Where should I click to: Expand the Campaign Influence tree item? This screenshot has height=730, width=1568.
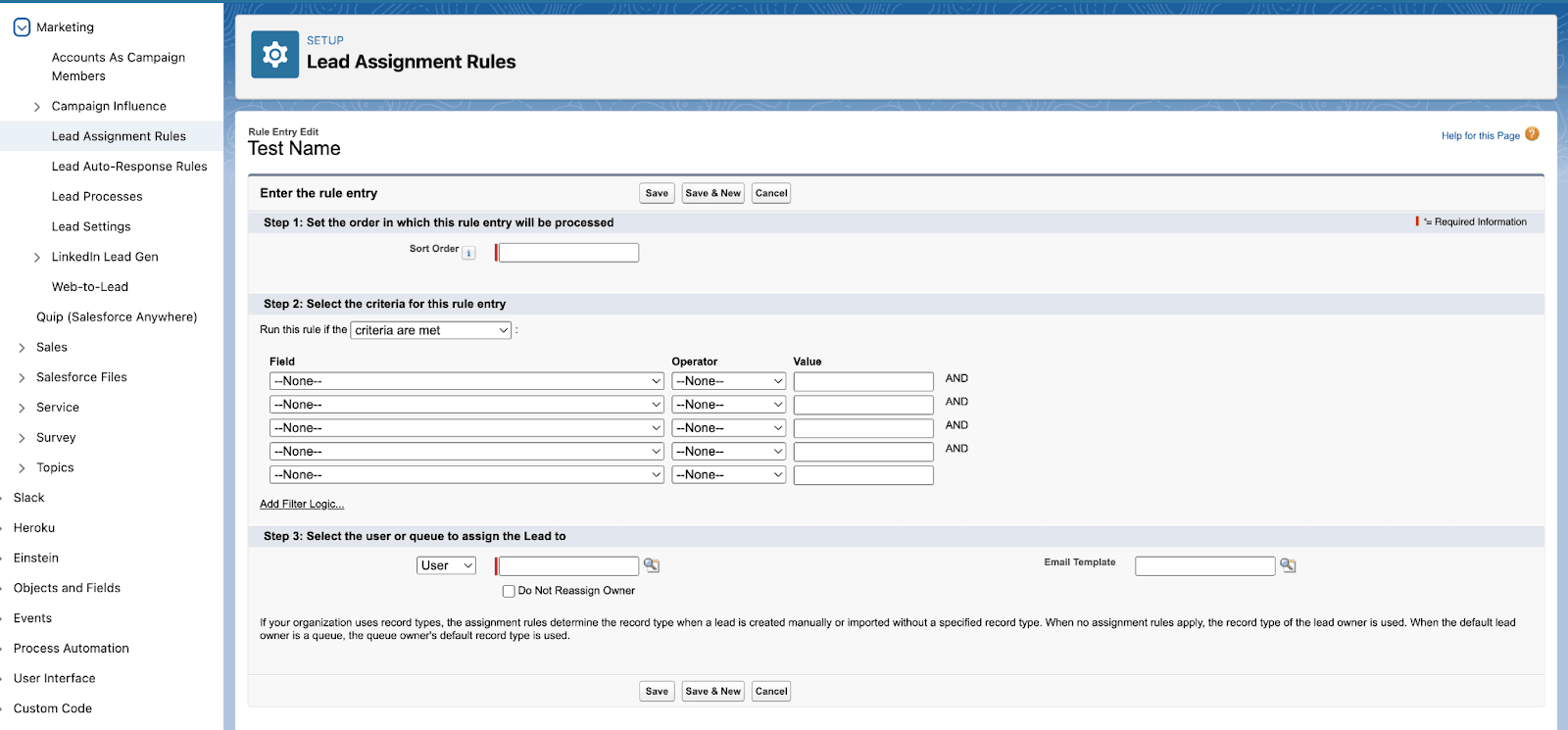point(37,107)
